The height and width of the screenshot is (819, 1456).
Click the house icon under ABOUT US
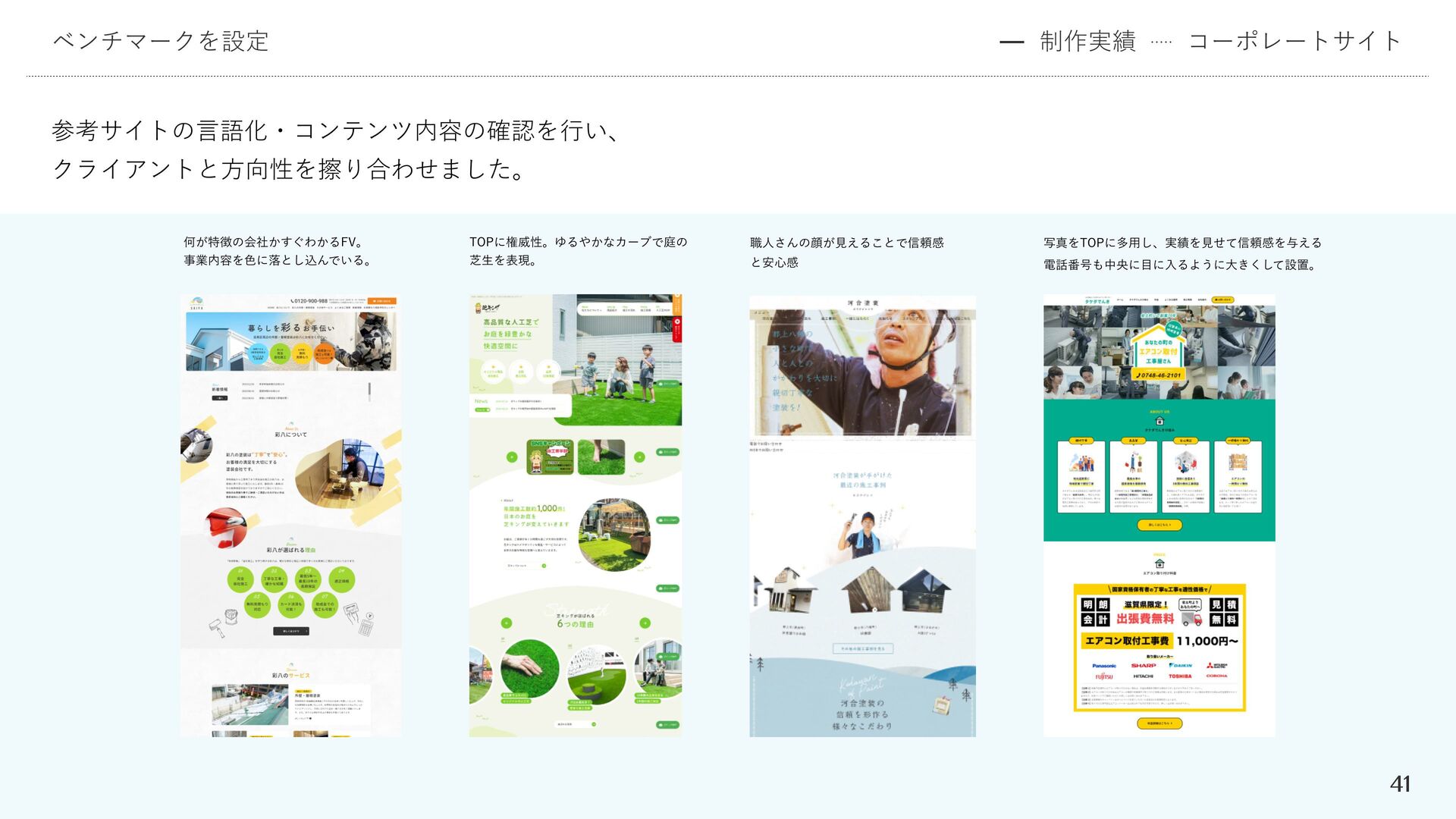[1159, 421]
